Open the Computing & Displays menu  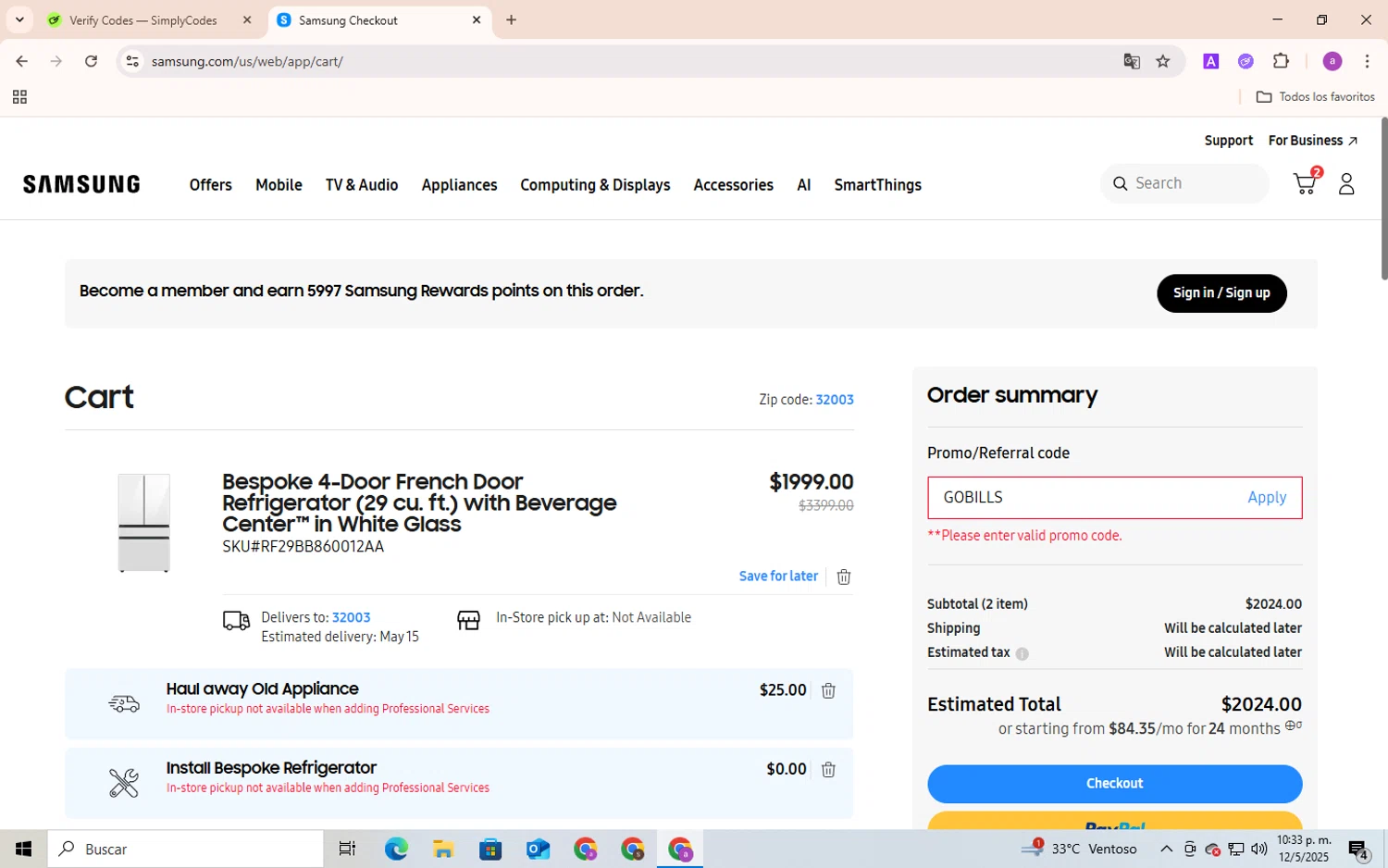tap(595, 185)
